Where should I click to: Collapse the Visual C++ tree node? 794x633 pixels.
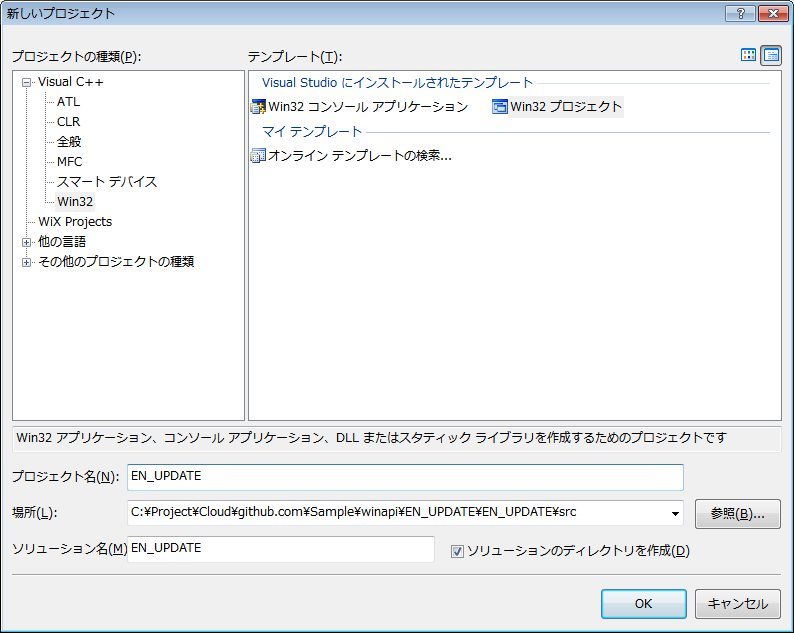click(26, 82)
